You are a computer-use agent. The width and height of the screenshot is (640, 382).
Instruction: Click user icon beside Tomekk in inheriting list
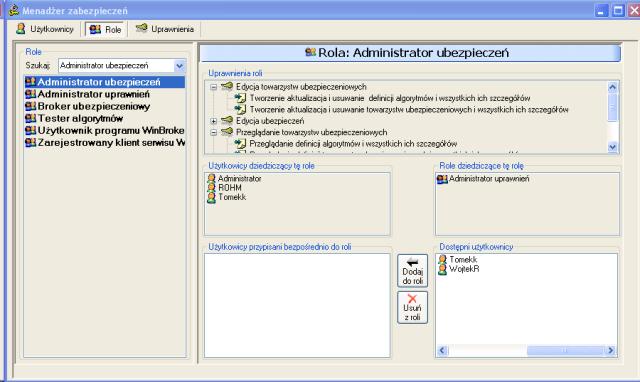click(211, 197)
